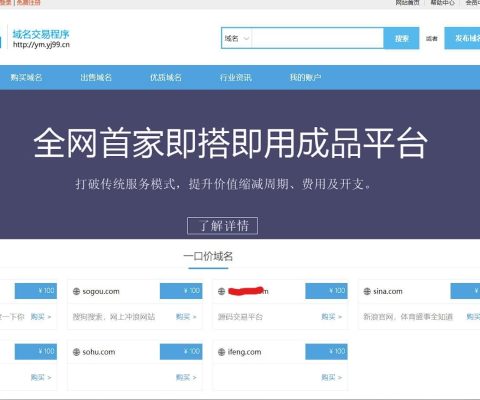Open the 出售域名 navigation tab
The image size is (480, 400).
point(96,78)
